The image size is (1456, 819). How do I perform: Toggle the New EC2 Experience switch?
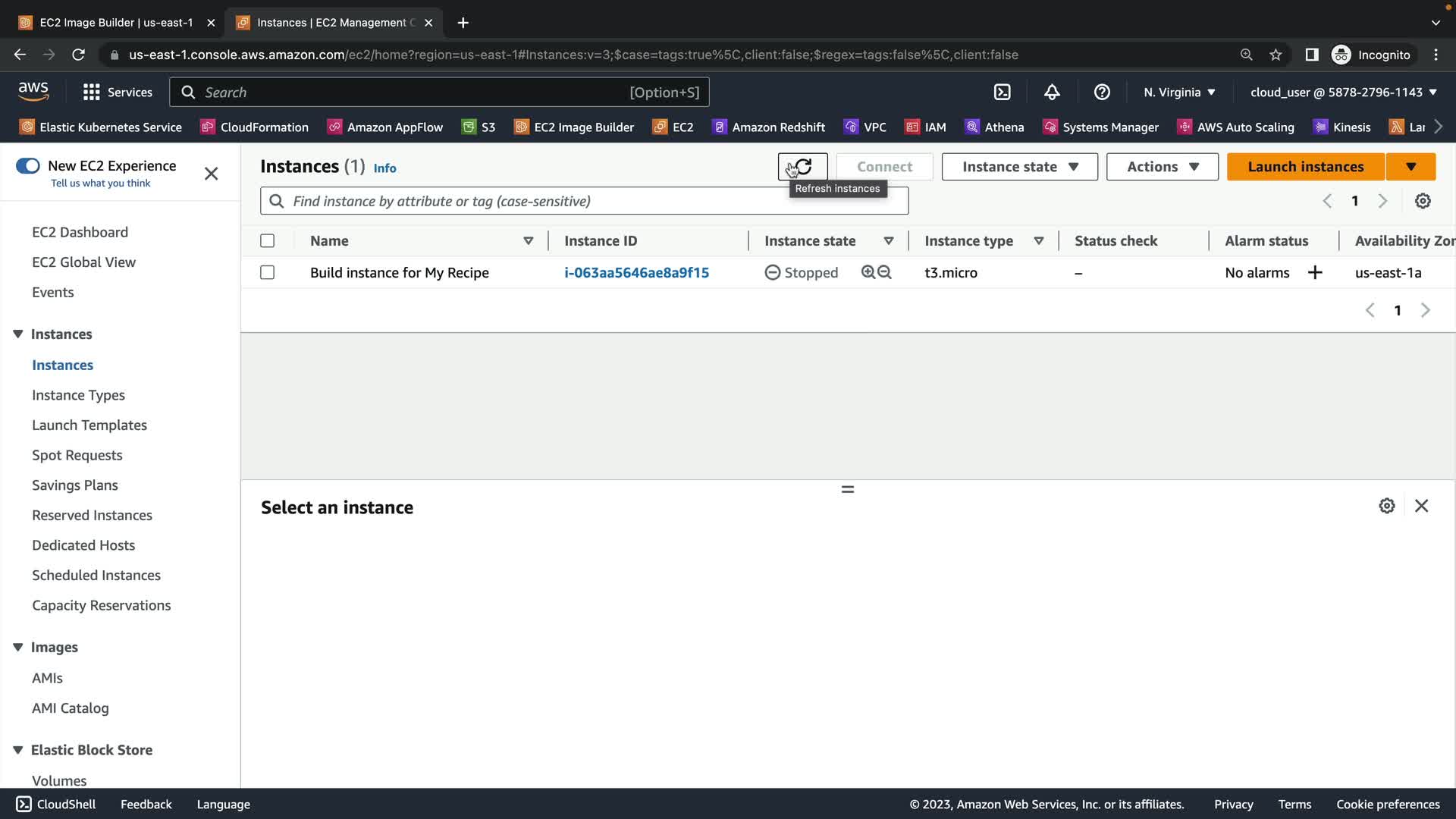coord(28,166)
